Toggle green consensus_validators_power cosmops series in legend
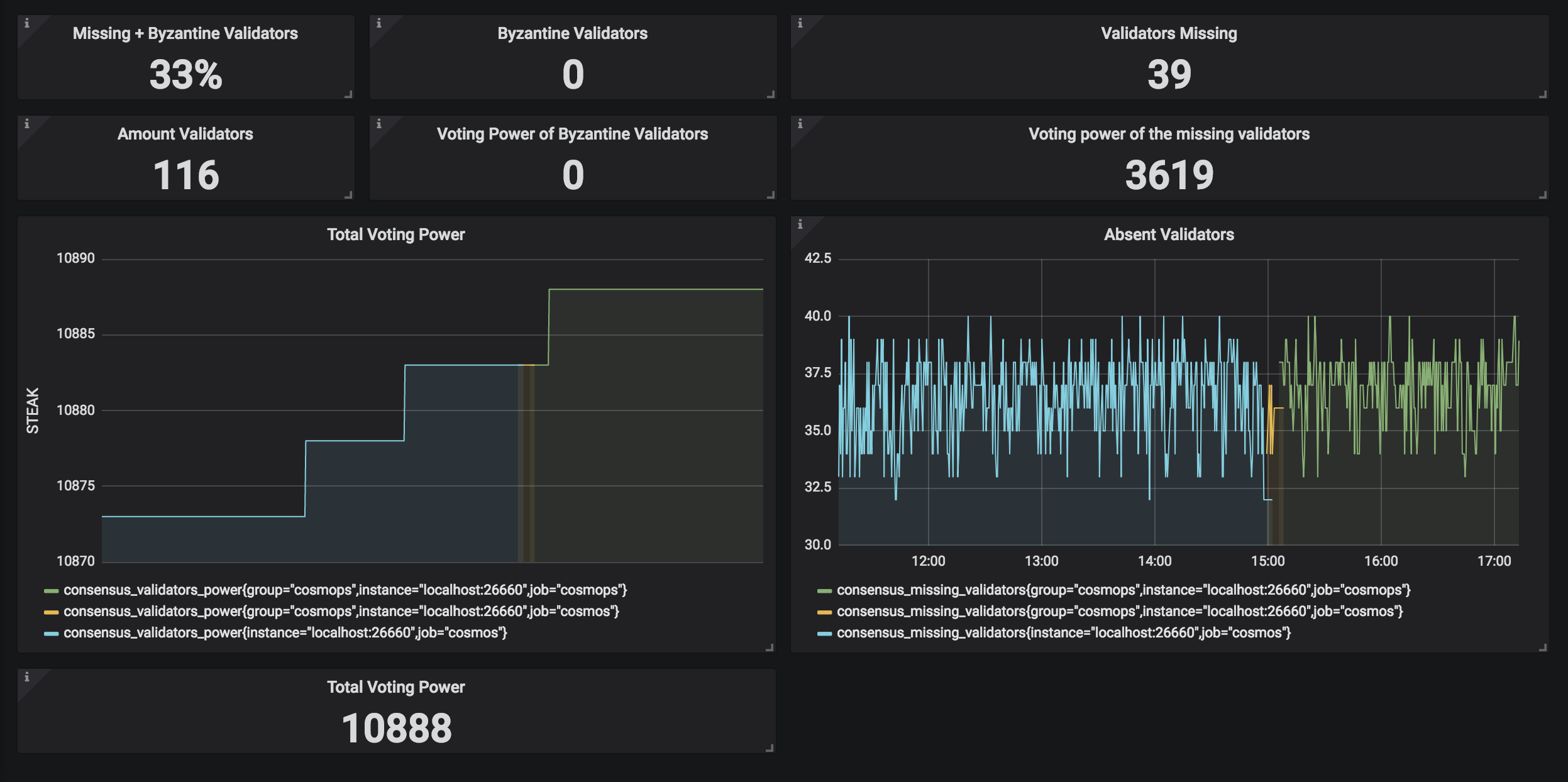Screen dimensions: 1568x782 click(345, 590)
